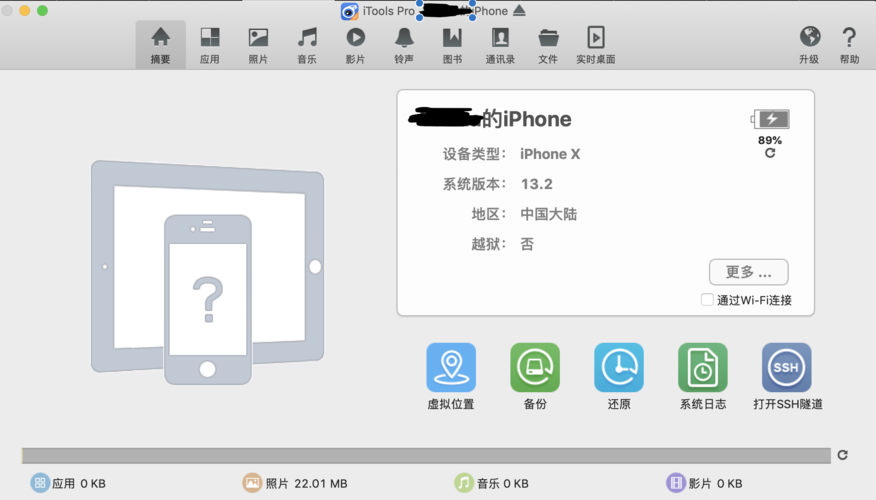Screen dimensions: 876x500
Task: Open the 照片 photos tab
Action: 258,45
